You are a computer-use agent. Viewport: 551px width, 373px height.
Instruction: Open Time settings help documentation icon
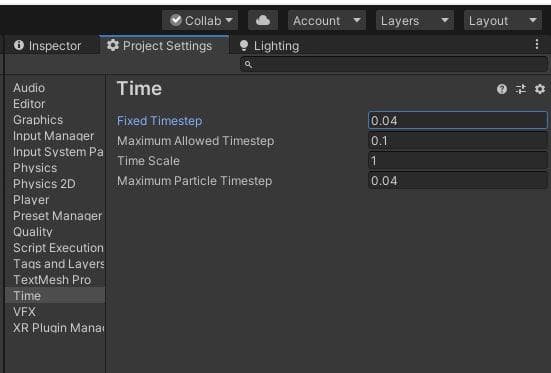point(501,89)
